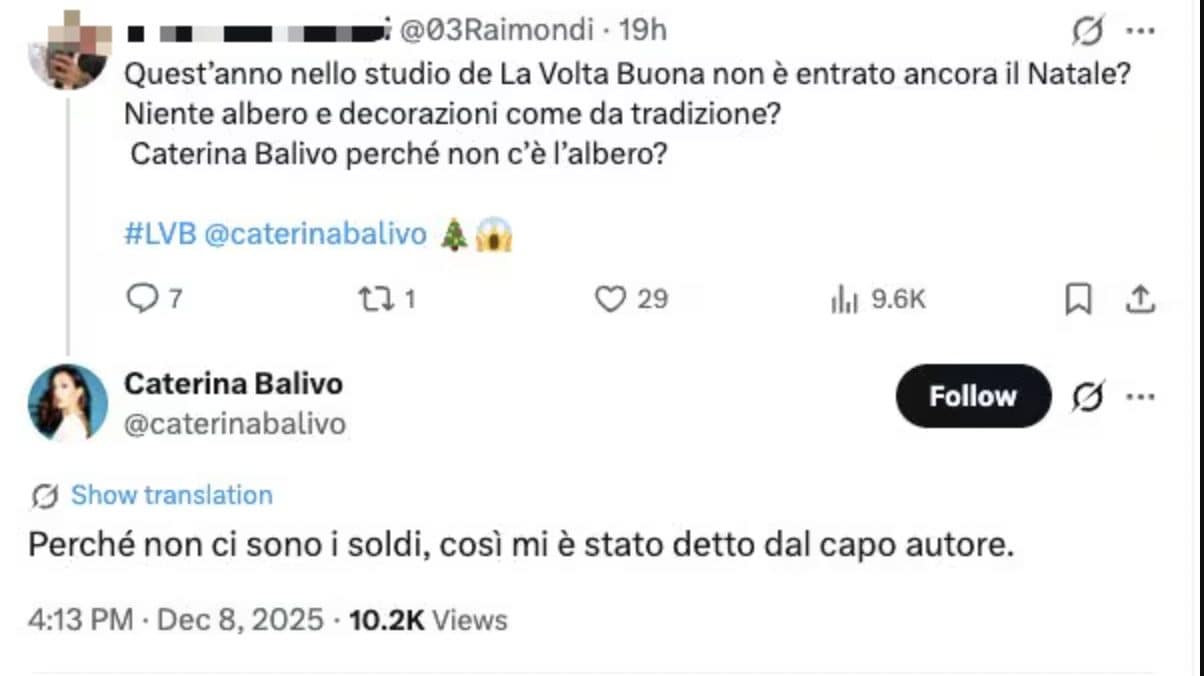Image resolution: width=1204 pixels, height=676 pixels.
Task: Open the more options menu on the top tweet
Action: (x=1142, y=32)
